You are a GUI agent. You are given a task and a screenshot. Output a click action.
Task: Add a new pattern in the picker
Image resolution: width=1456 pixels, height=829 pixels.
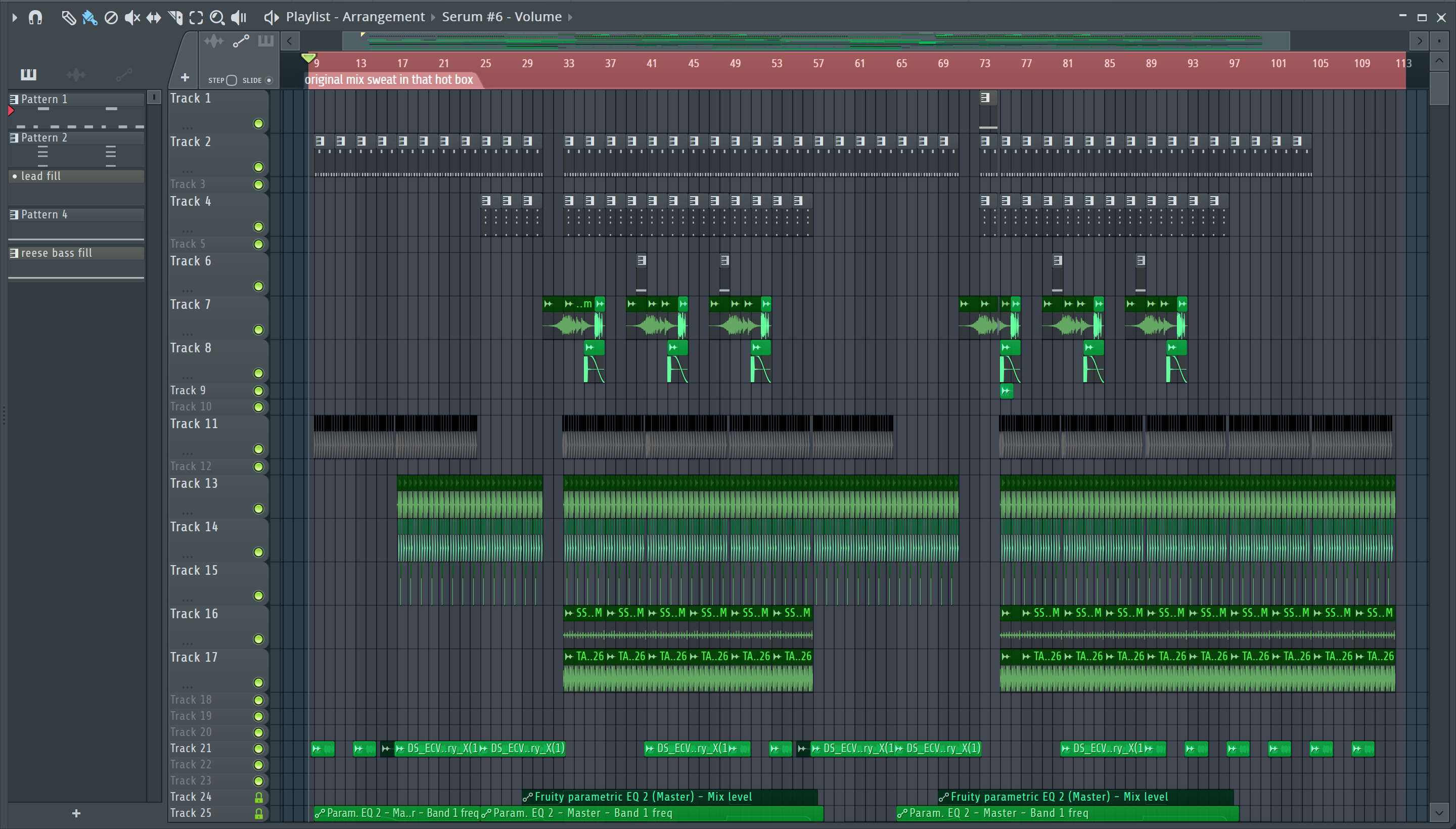[x=76, y=814]
